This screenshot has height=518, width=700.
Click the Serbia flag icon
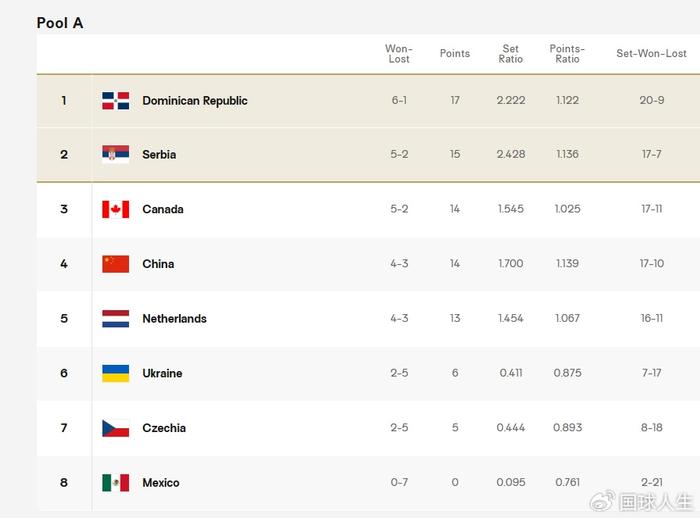[x=116, y=155]
